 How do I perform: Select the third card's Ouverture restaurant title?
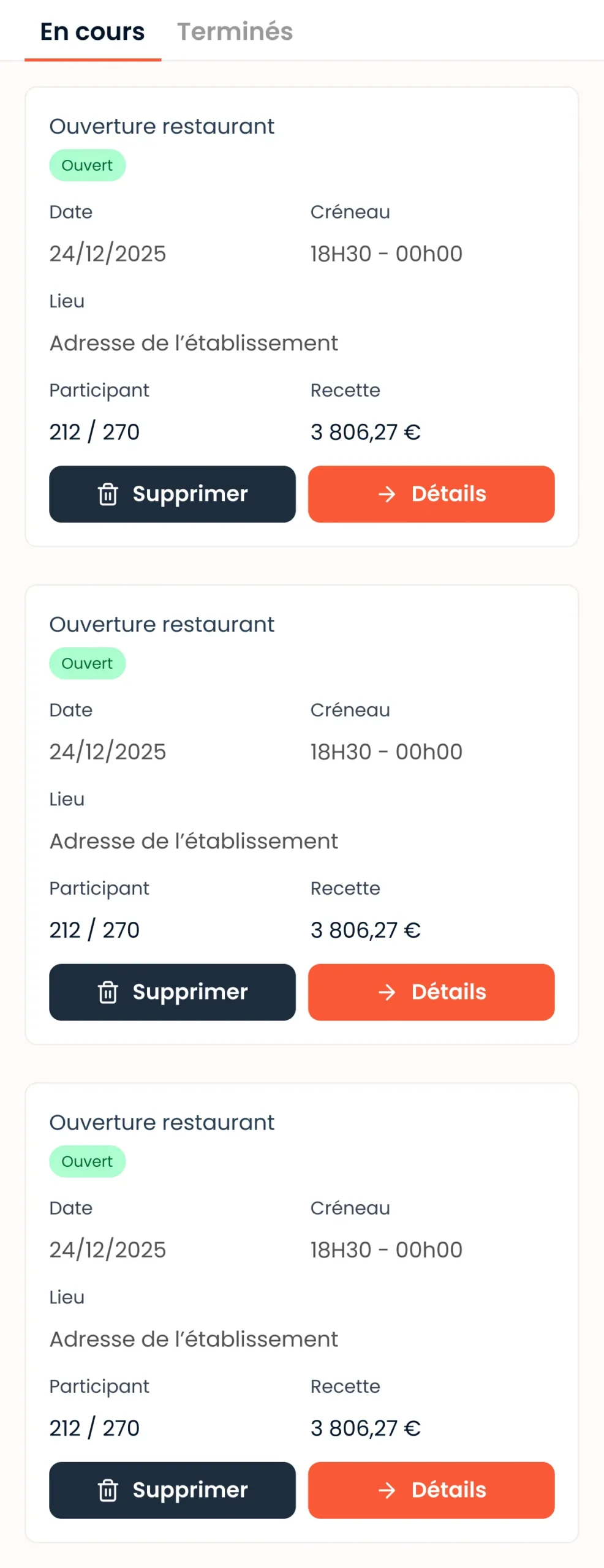162,1123
